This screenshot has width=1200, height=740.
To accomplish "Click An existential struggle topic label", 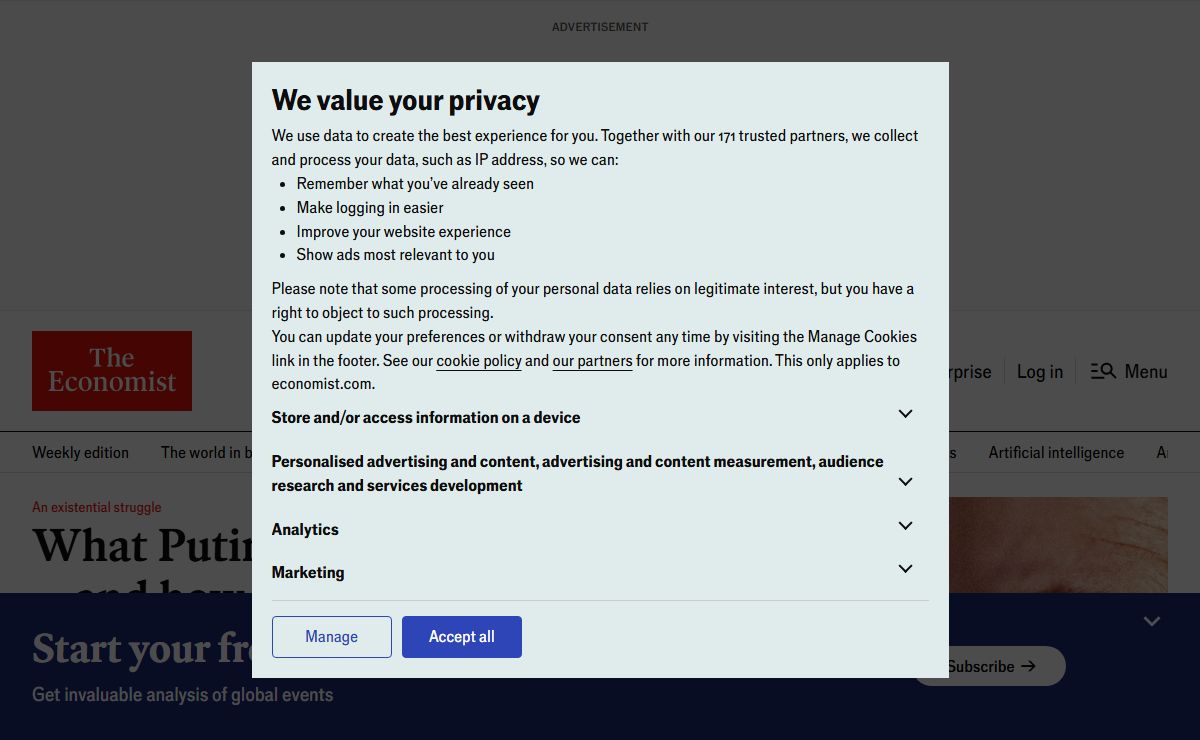I will point(96,507).
